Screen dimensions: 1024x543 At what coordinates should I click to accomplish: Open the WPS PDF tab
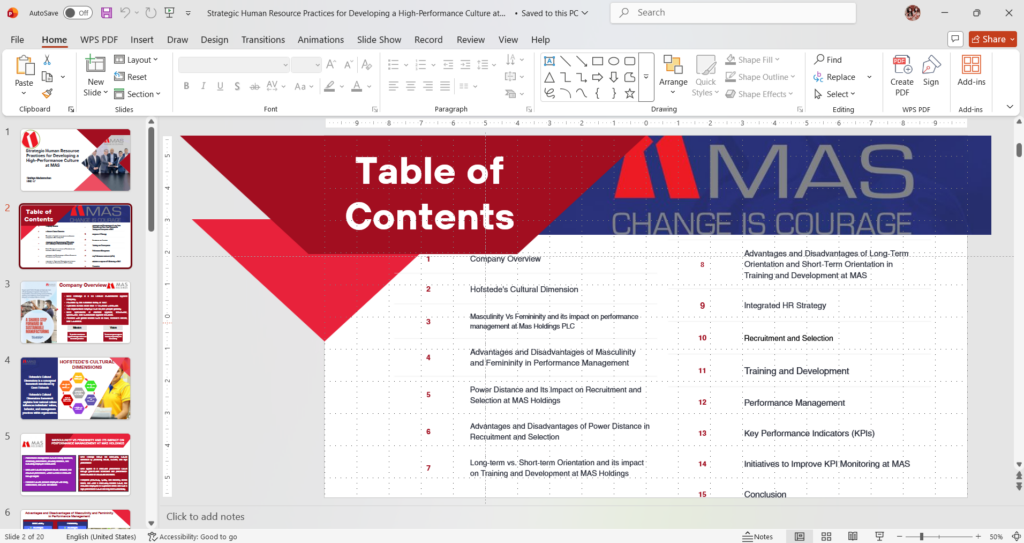[99, 39]
